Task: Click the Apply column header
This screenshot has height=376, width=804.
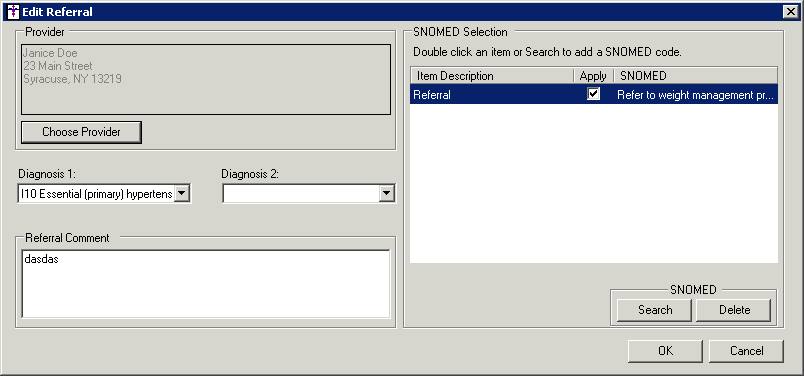Action: [x=593, y=76]
